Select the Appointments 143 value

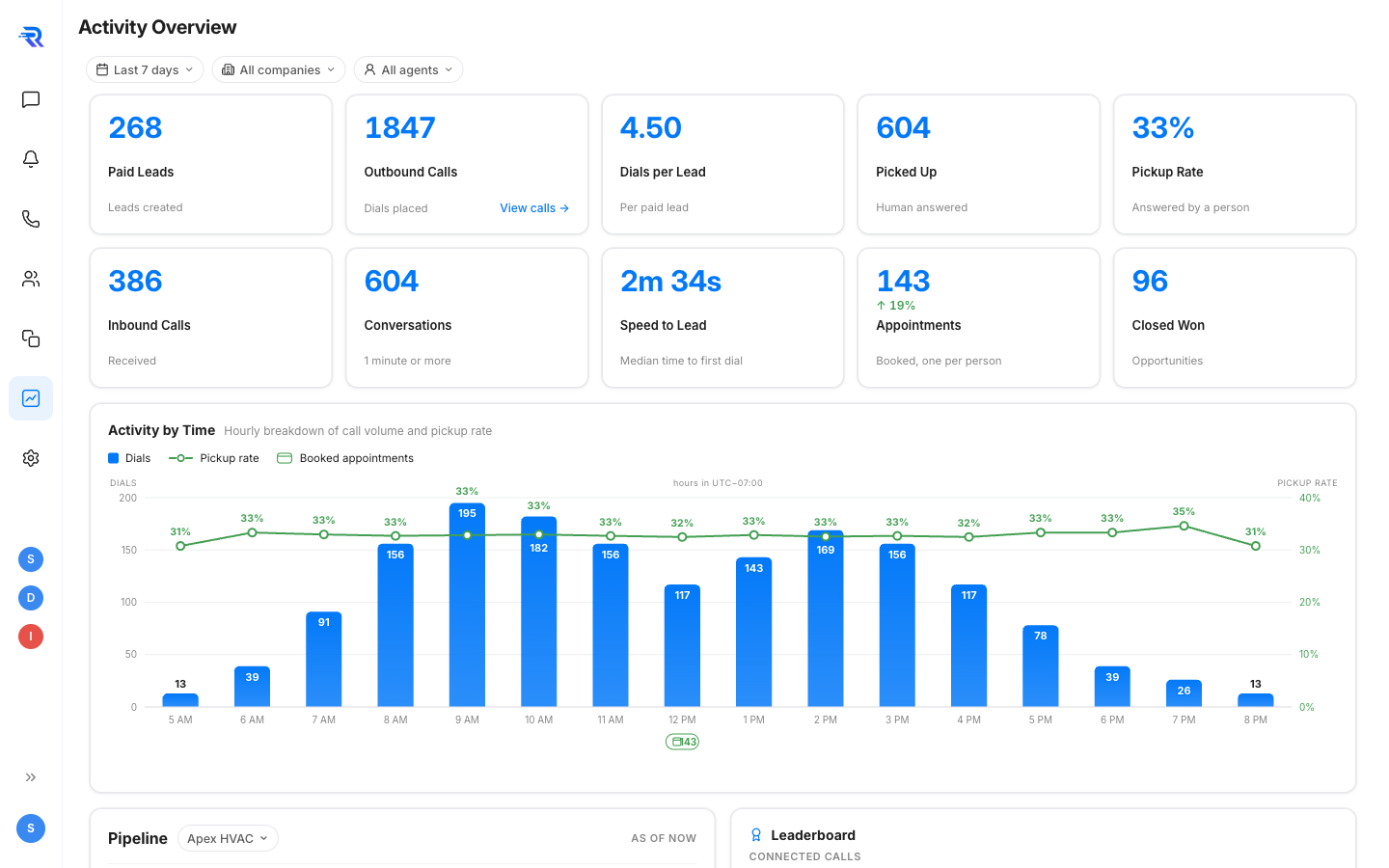tap(903, 281)
